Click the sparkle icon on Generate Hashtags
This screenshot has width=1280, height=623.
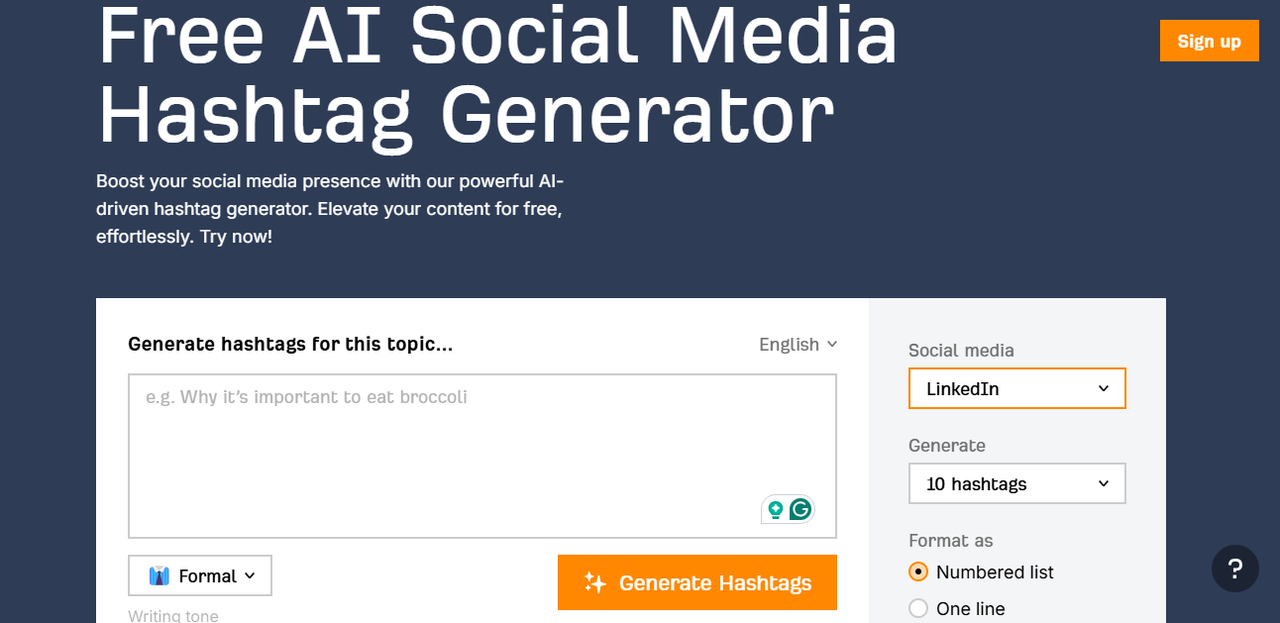[595, 583]
